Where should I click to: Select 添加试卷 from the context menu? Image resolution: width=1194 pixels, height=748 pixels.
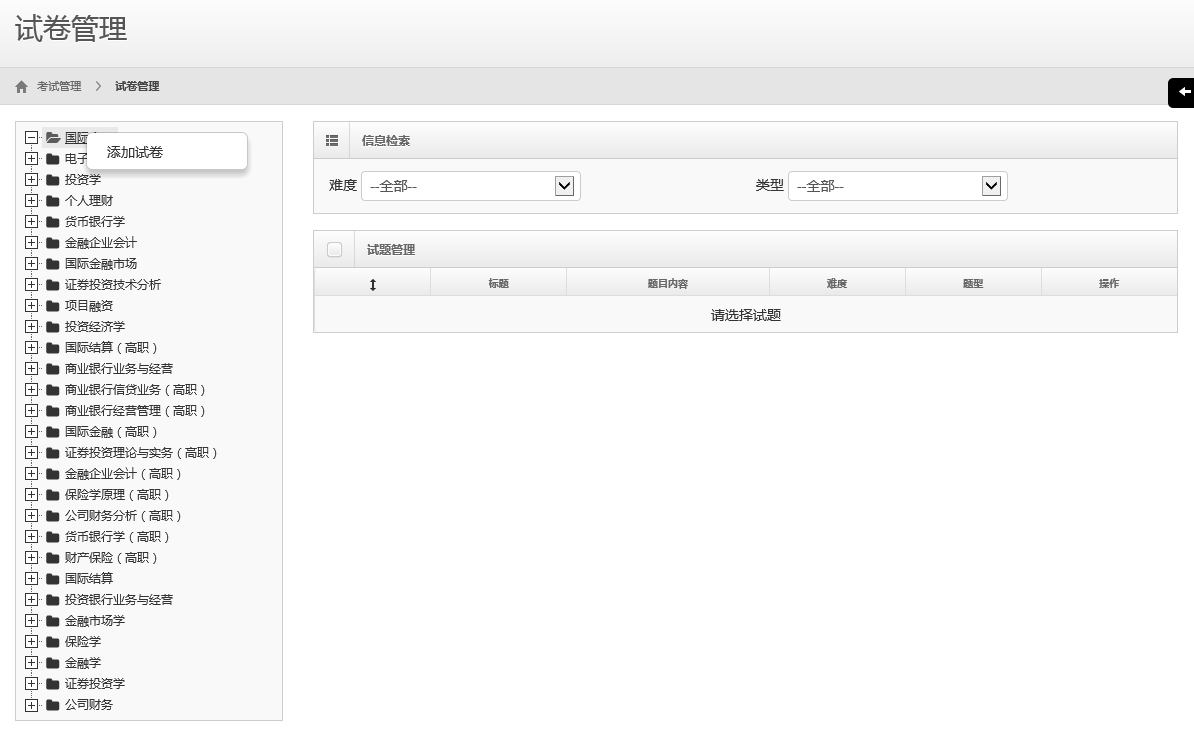[135, 153]
